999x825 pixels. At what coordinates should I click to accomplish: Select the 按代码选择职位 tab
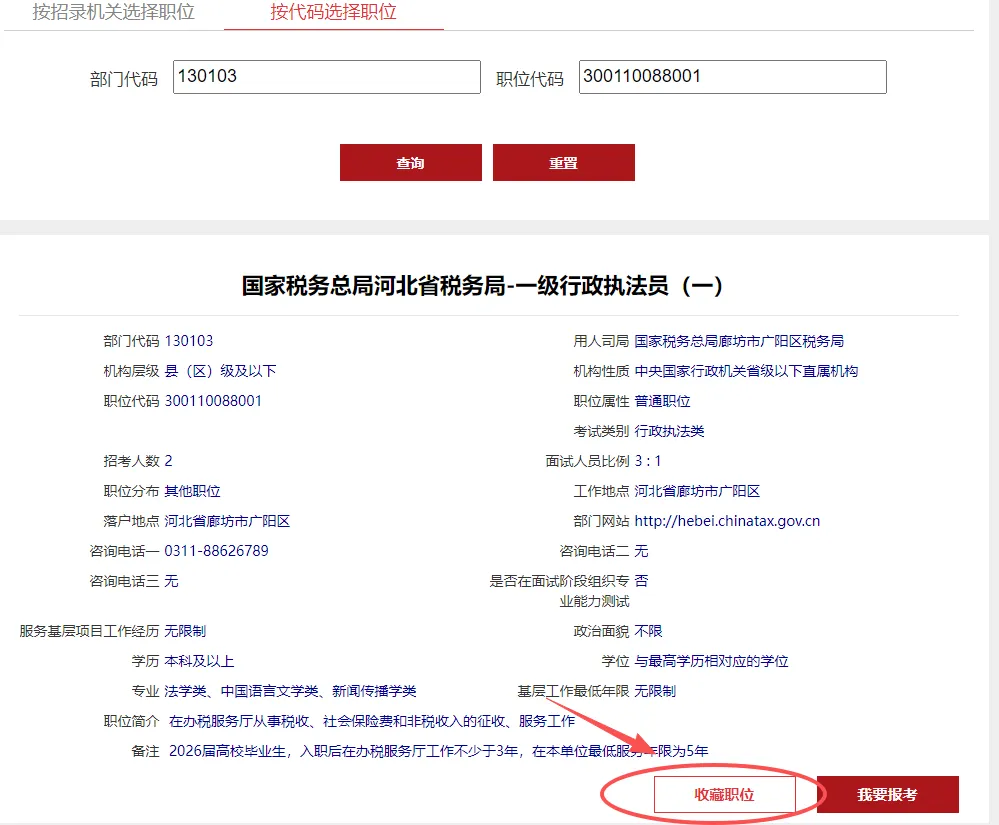coord(333,11)
